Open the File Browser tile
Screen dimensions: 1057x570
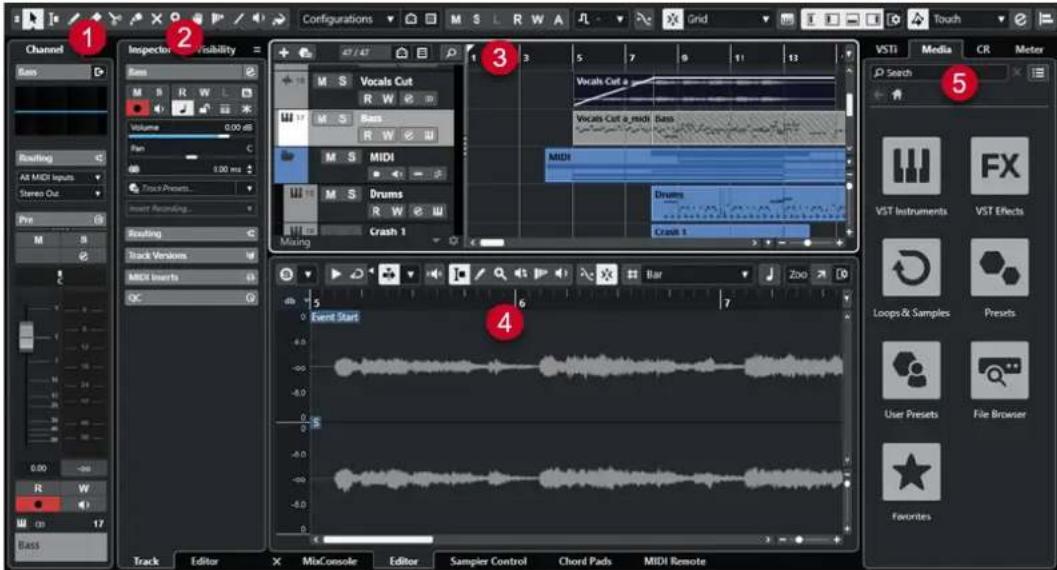pyautogui.click(x=999, y=370)
